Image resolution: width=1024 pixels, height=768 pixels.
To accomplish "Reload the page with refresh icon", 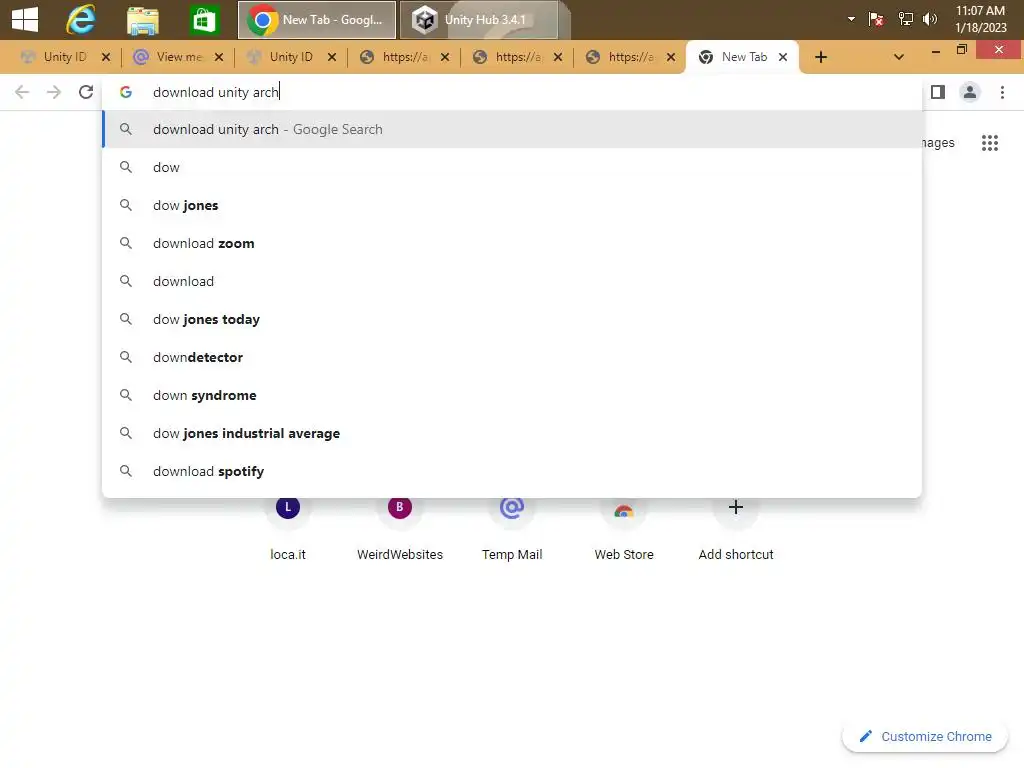I will [86, 92].
